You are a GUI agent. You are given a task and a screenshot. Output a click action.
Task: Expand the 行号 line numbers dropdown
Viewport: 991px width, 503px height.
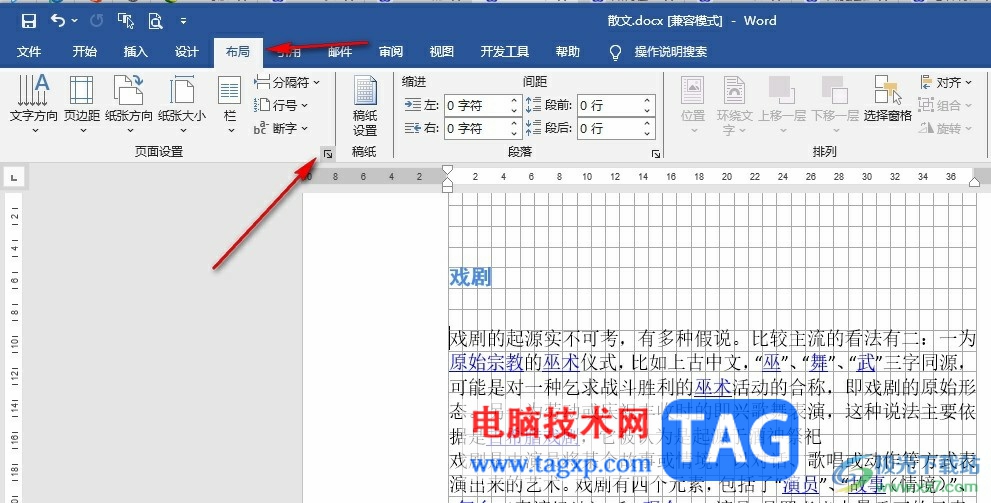tap(281, 105)
